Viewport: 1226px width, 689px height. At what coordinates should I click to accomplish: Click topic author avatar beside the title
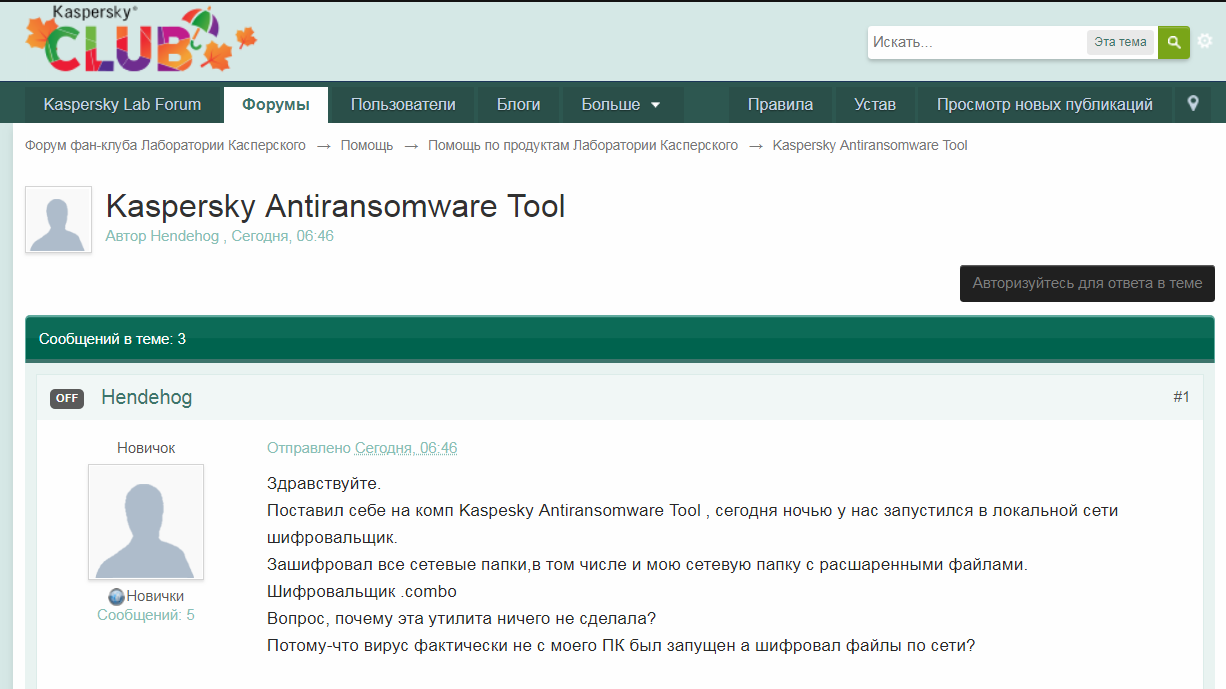(58, 219)
